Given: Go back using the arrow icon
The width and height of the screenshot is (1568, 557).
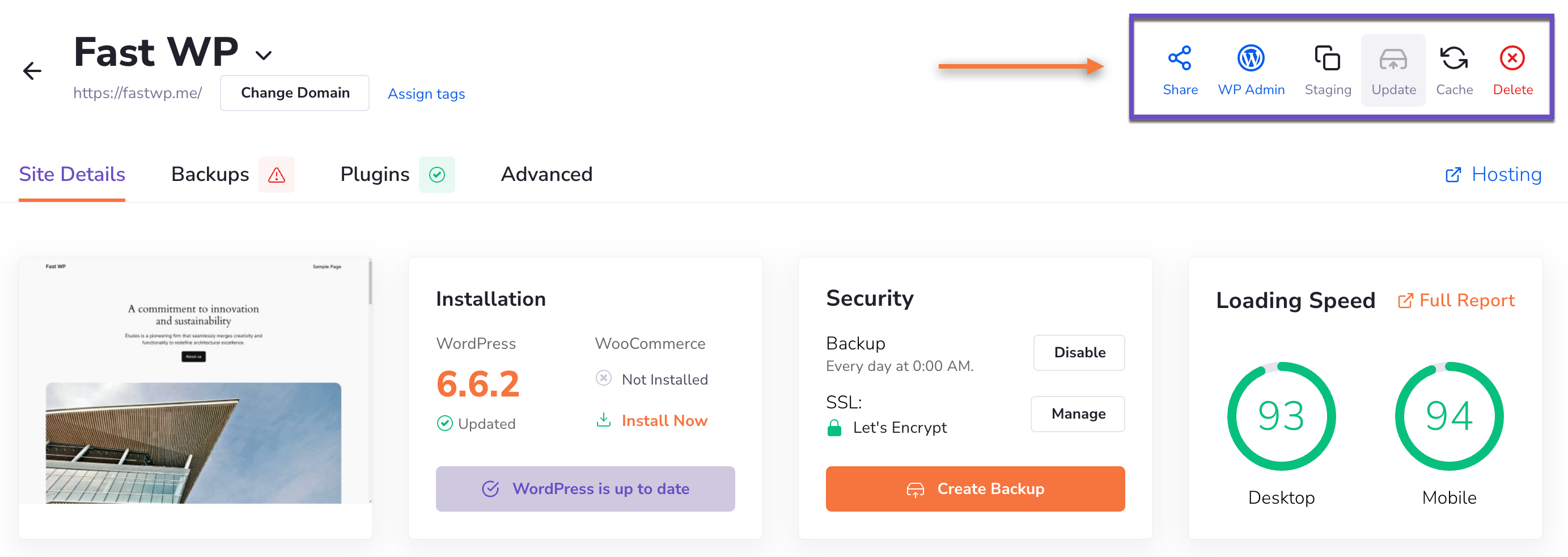Looking at the screenshot, I should tap(32, 70).
